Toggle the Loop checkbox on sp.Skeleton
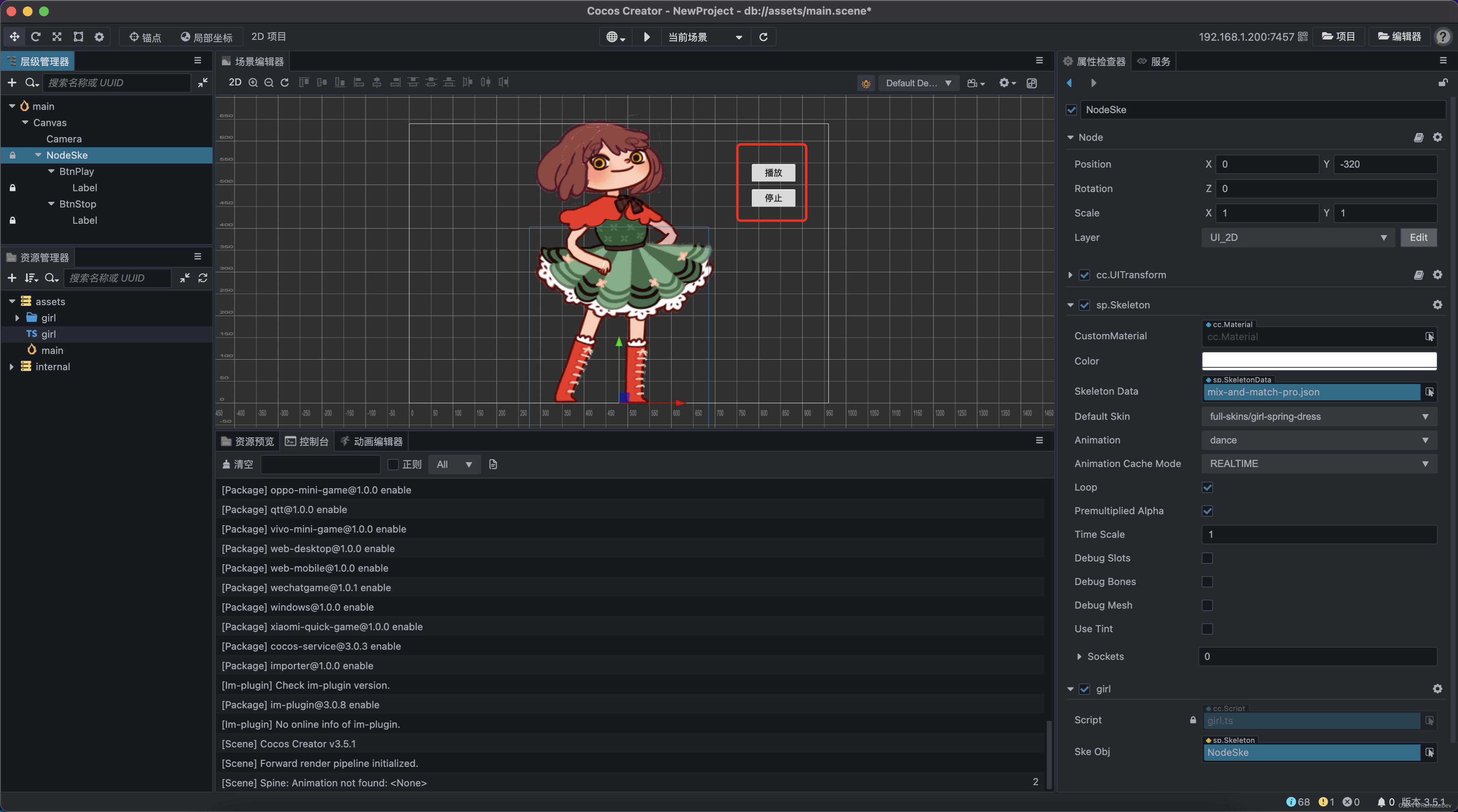Screen dimensions: 1458x812 click(1207, 487)
